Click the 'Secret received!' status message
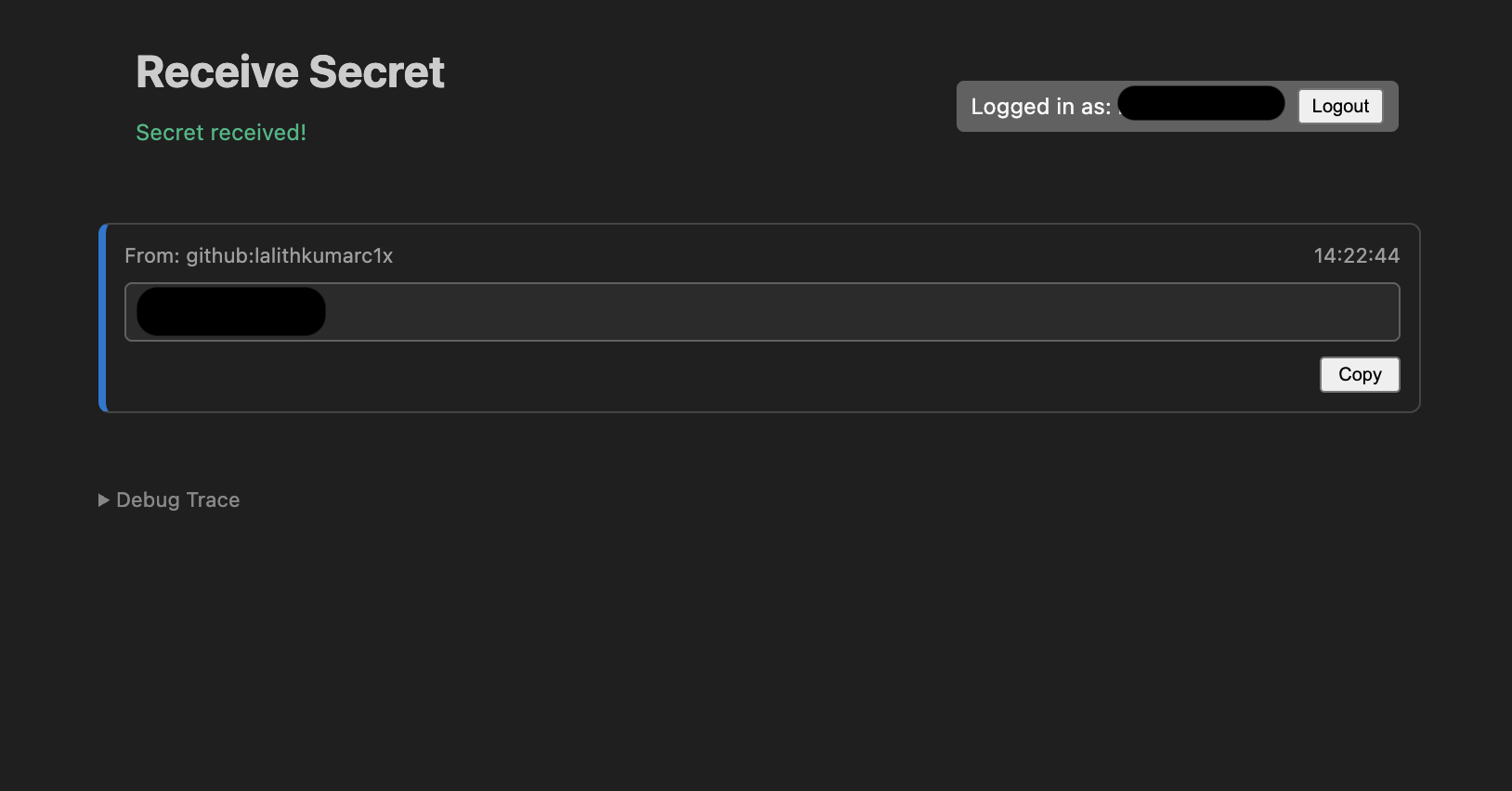The image size is (1512, 791). tap(220, 133)
